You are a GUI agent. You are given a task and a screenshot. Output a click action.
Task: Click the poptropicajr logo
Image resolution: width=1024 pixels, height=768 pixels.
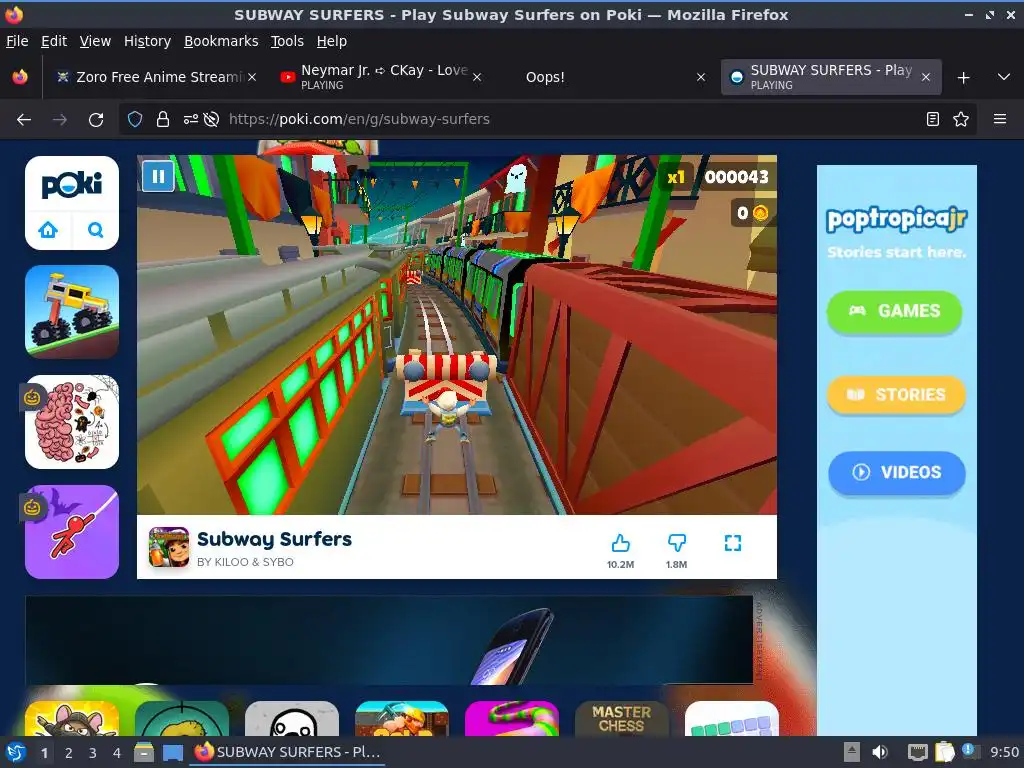click(897, 219)
